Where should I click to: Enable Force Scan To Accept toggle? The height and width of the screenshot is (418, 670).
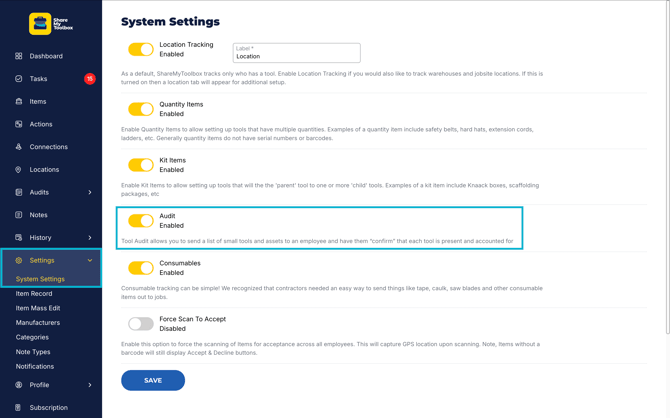(141, 324)
